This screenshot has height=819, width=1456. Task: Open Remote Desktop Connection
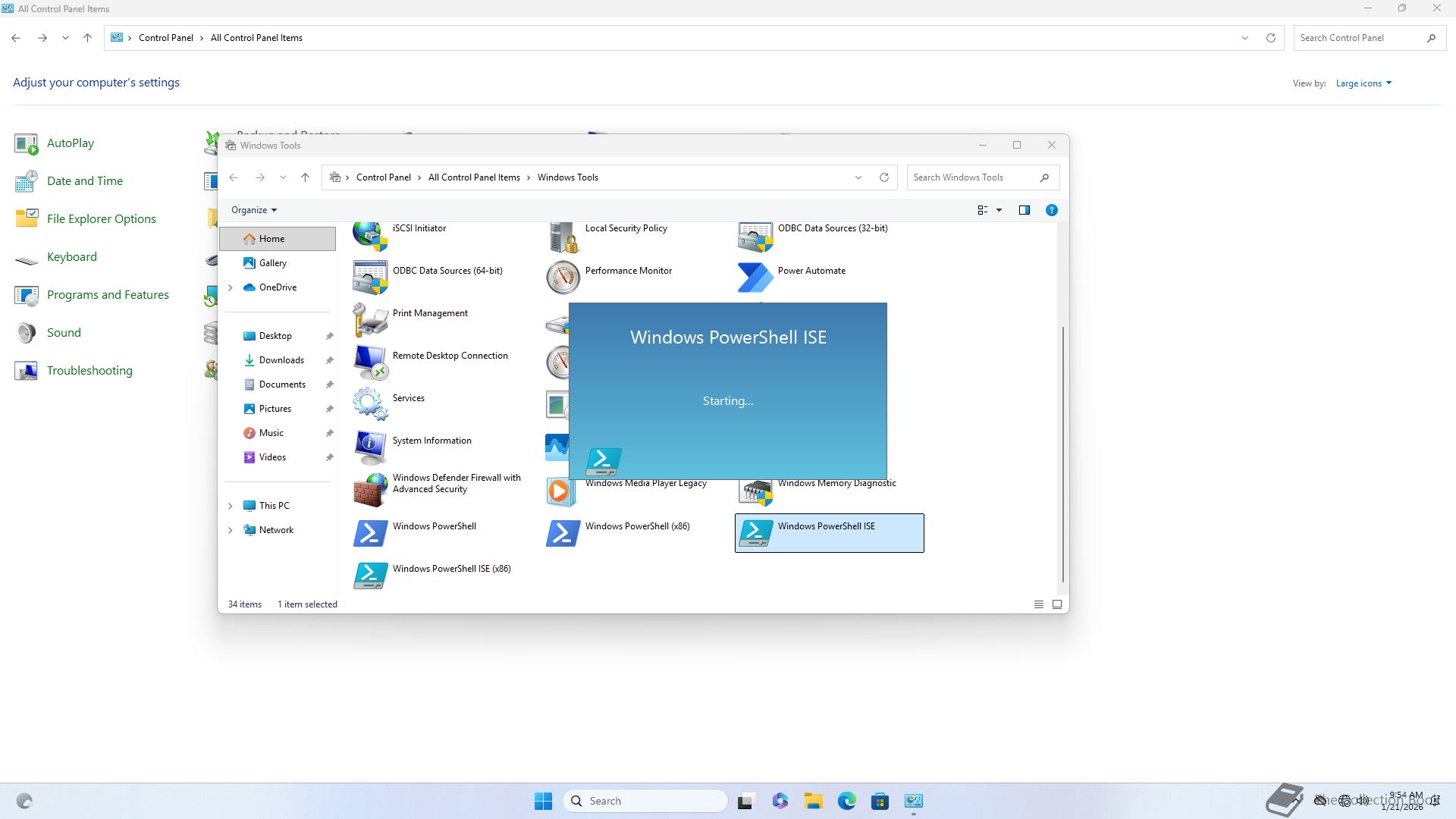pos(450,356)
